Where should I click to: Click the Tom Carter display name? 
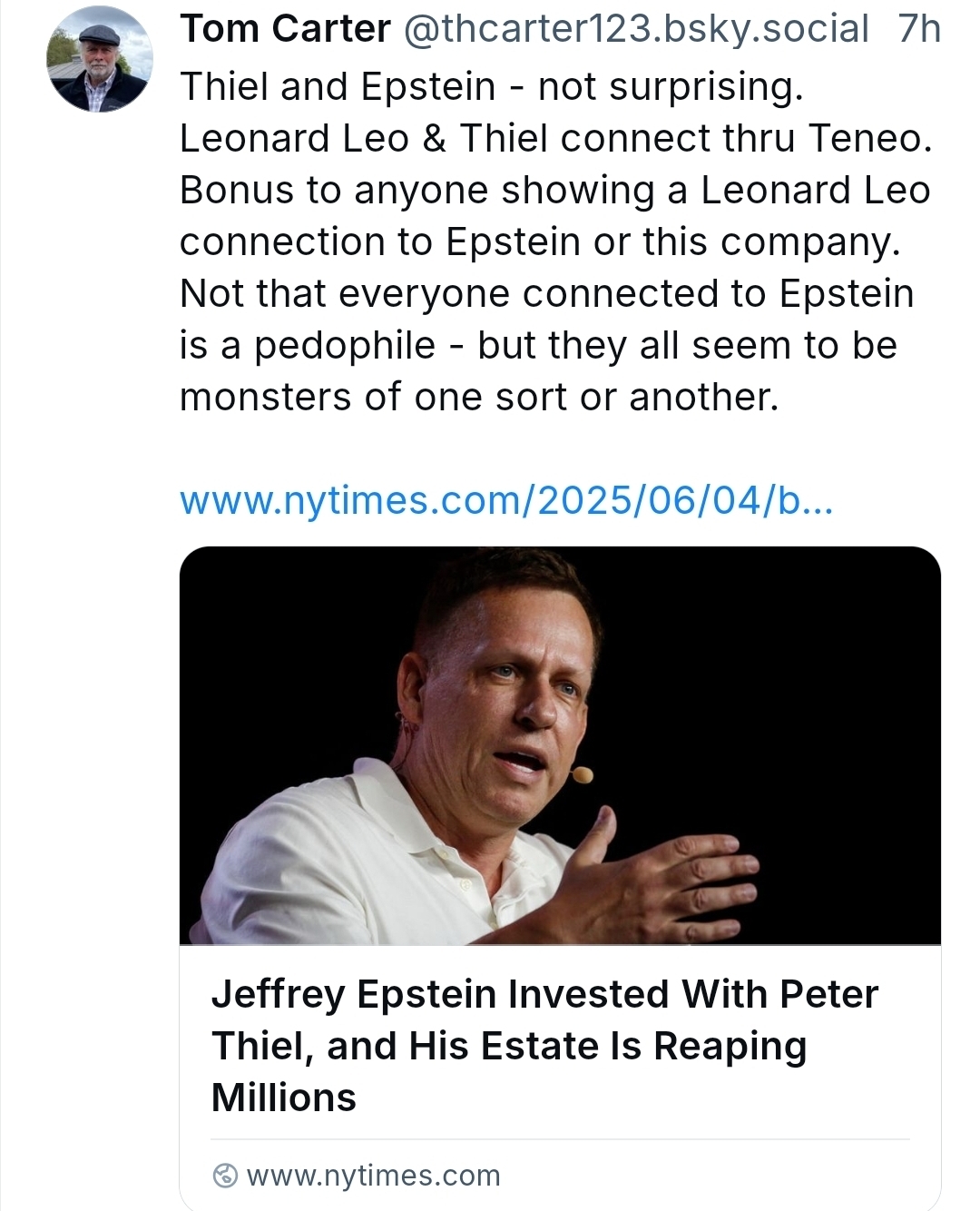pos(285,29)
